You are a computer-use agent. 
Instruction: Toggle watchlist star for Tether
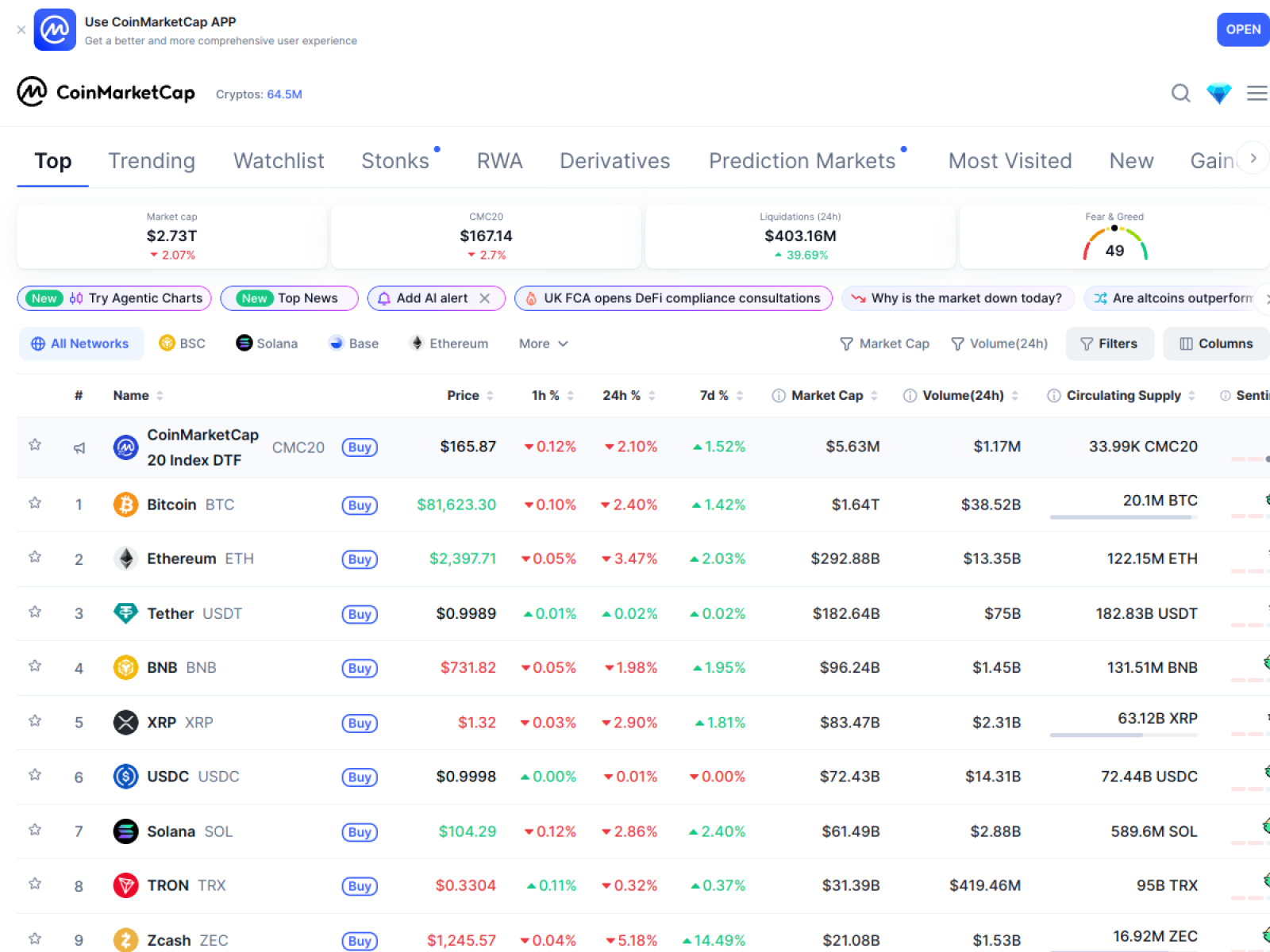tap(35, 612)
